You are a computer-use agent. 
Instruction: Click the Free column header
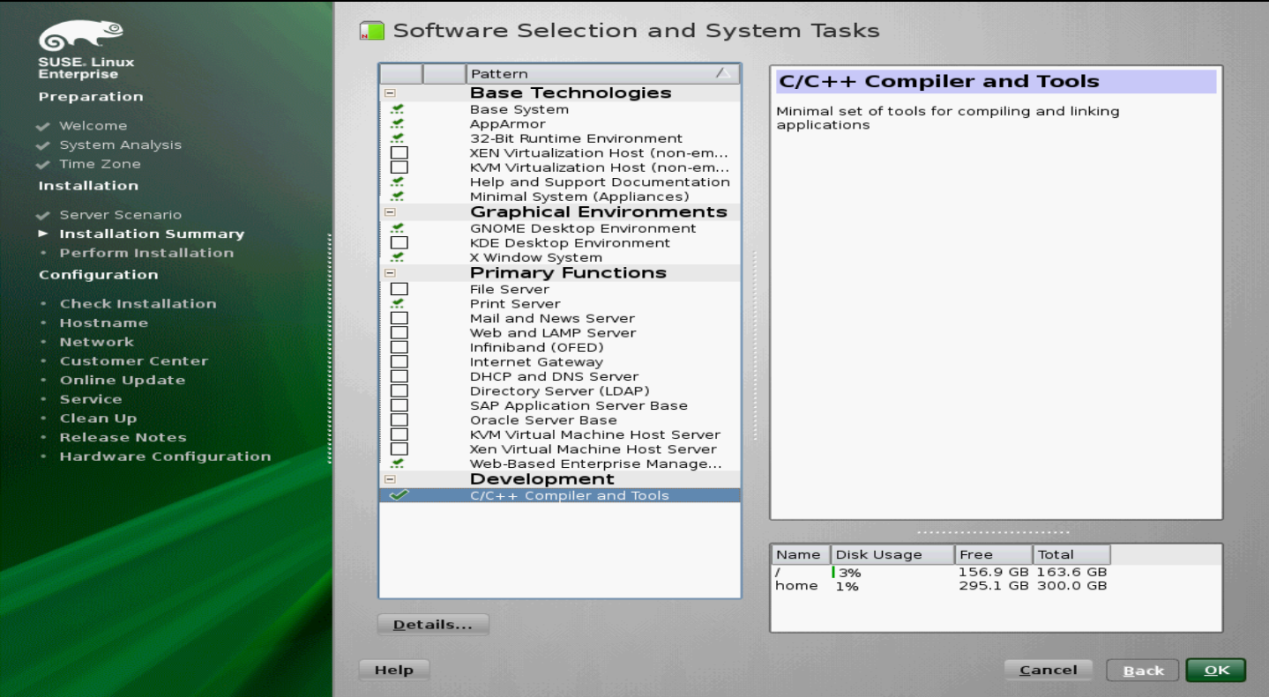tap(994, 554)
